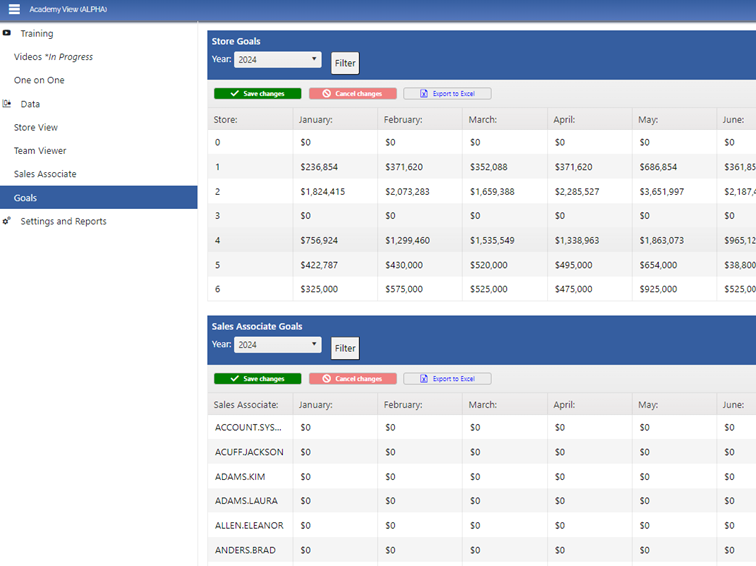Navigate to Store View

coord(36,127)
